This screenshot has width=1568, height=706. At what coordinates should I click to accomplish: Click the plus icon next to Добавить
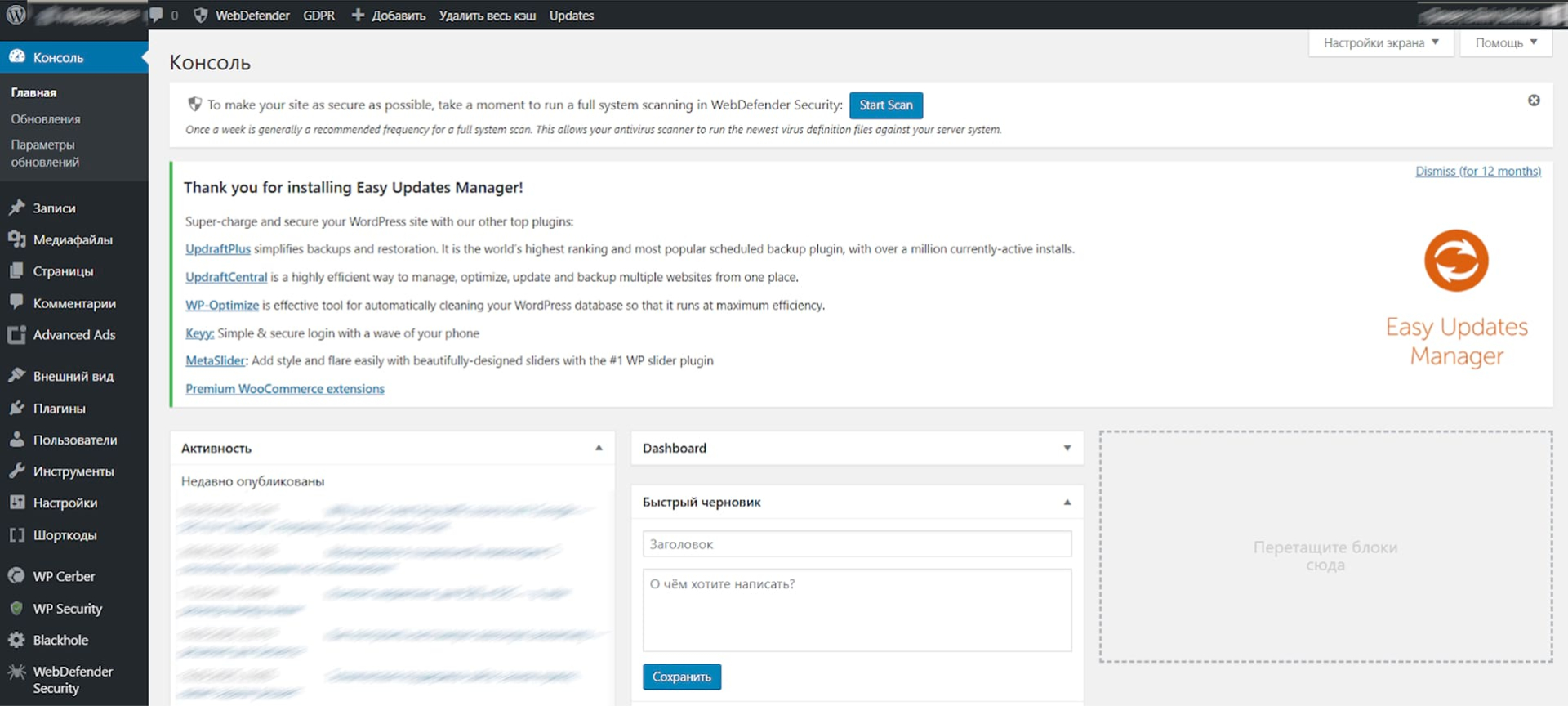click(358, 15)
